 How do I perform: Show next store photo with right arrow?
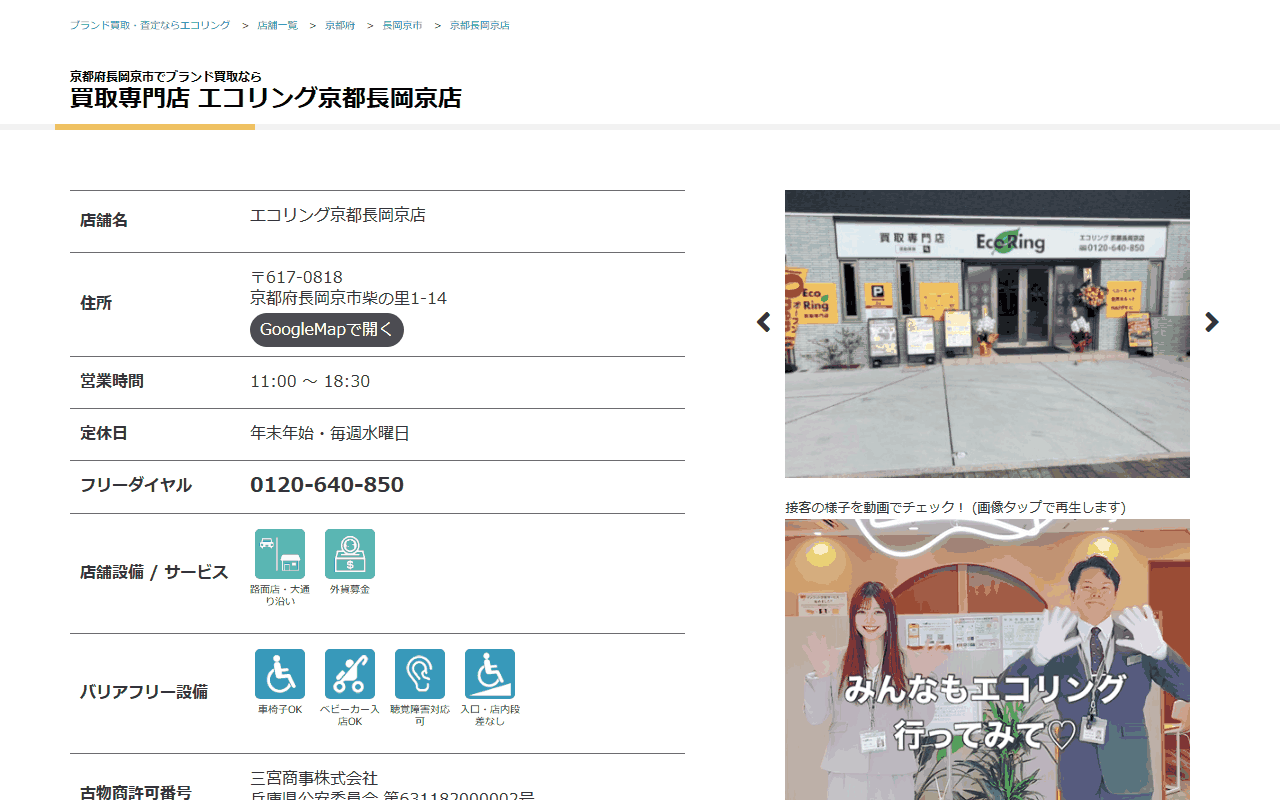[1212, 322]
